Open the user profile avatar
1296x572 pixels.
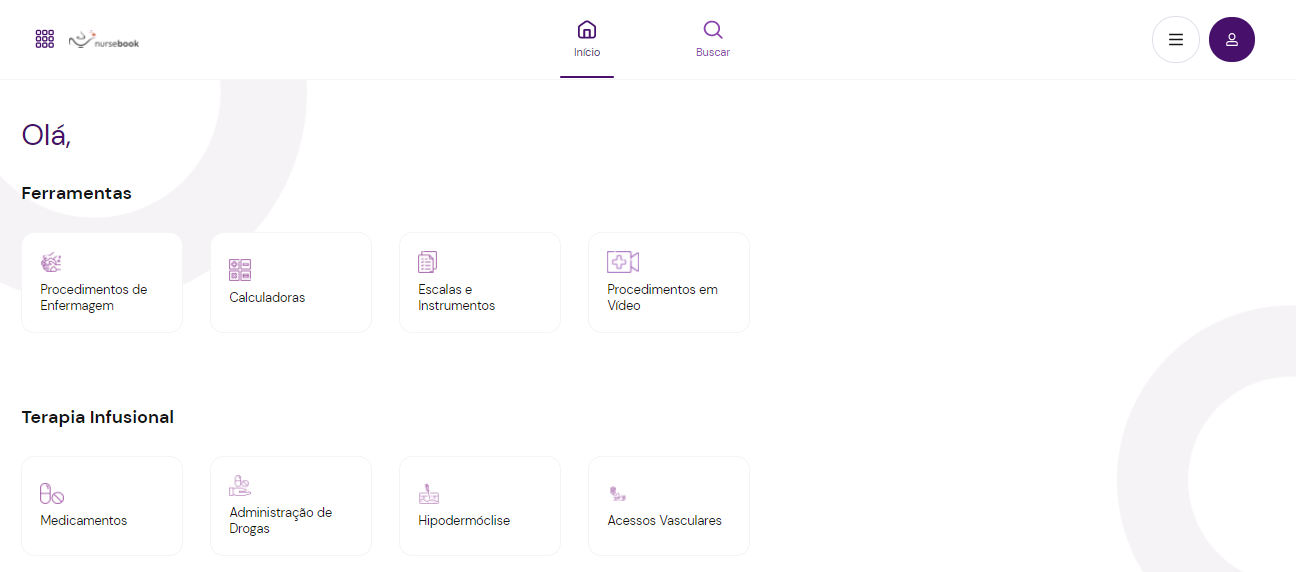click(x=1232, y=40)
